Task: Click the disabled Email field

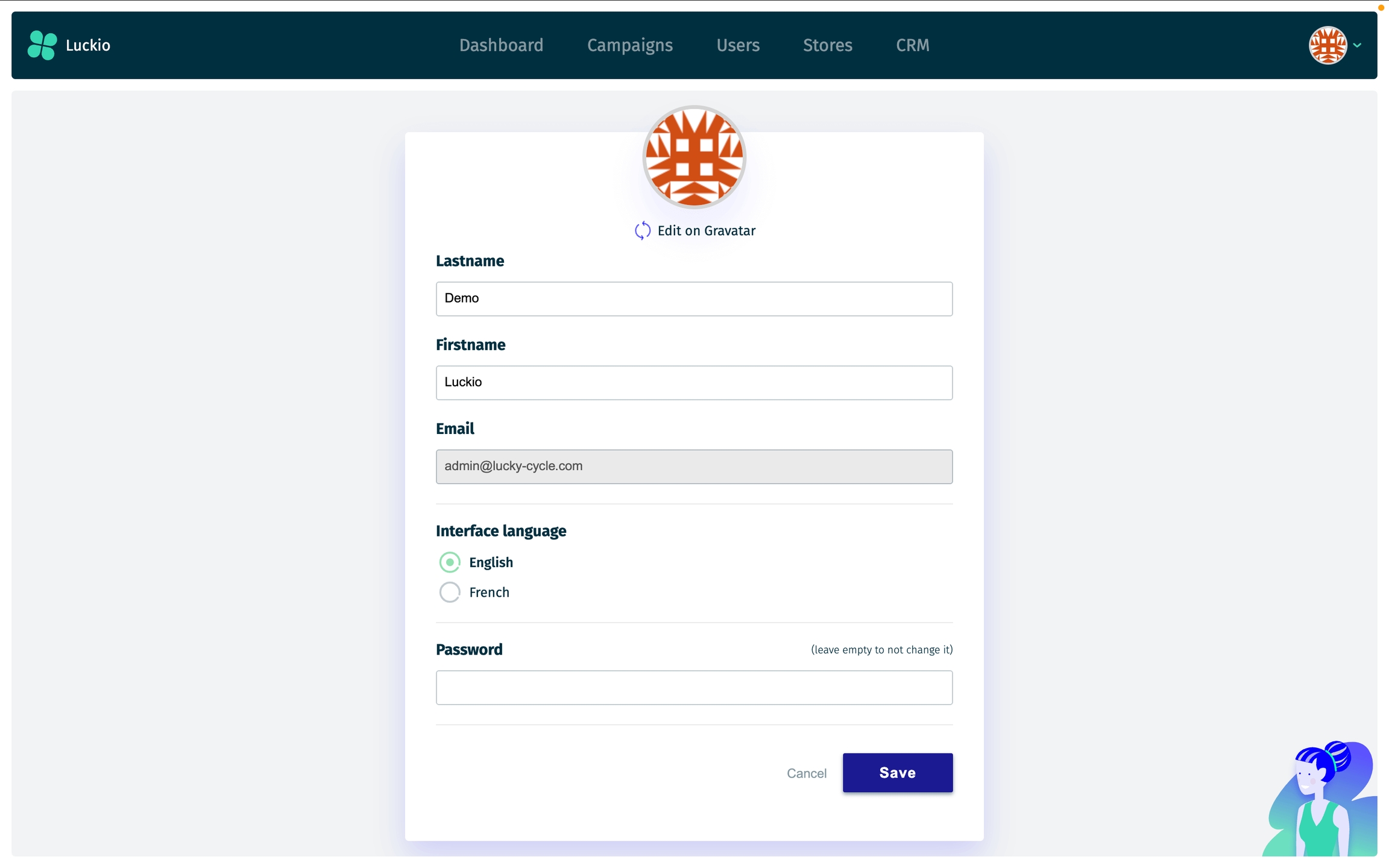Action: tap(694, 467)
